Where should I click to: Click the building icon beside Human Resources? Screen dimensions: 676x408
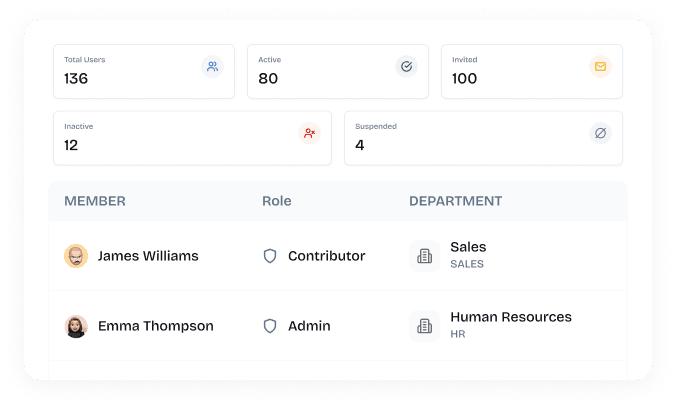pos(425,326)
